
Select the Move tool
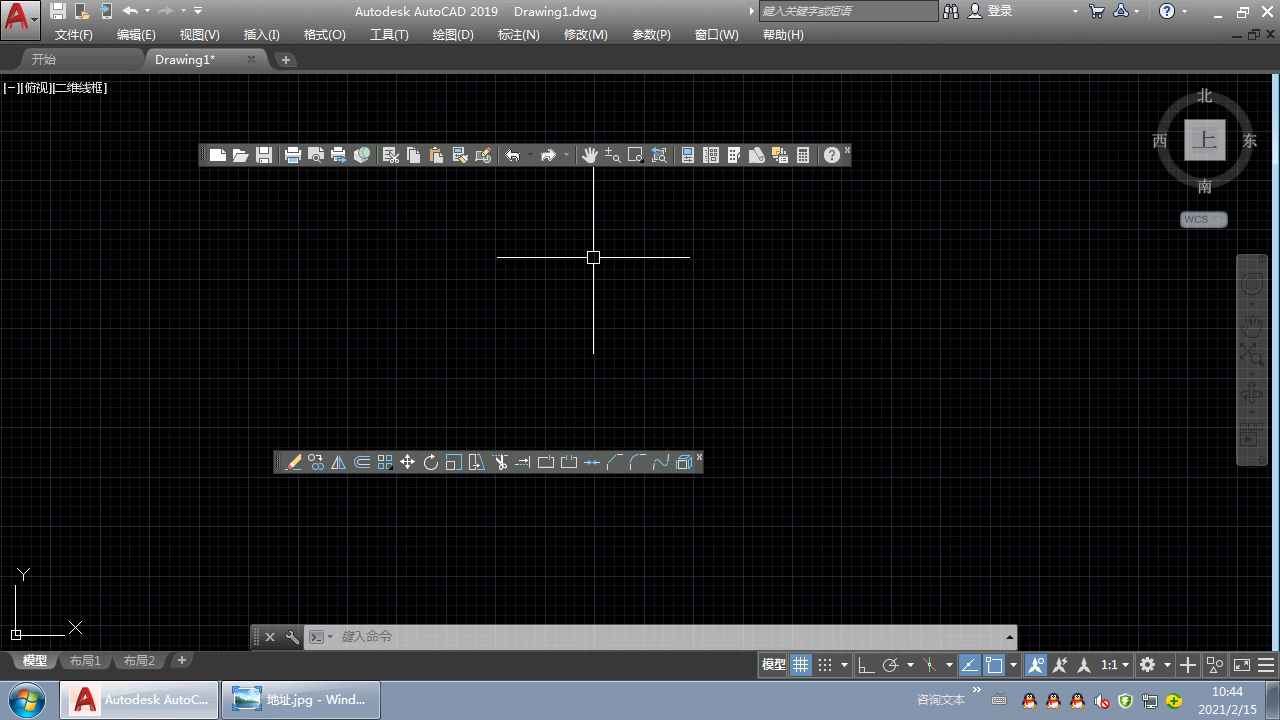point(407,462)
